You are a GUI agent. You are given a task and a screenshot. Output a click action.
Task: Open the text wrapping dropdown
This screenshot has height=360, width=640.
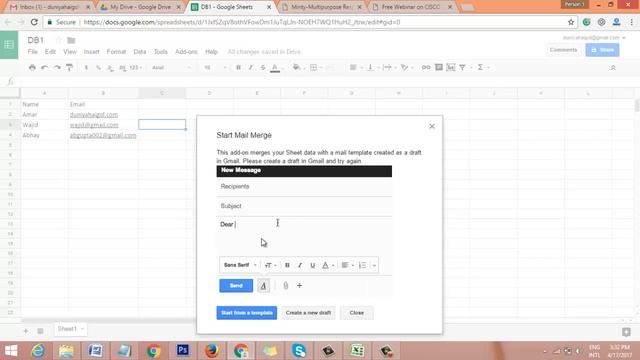click(389, 67)
